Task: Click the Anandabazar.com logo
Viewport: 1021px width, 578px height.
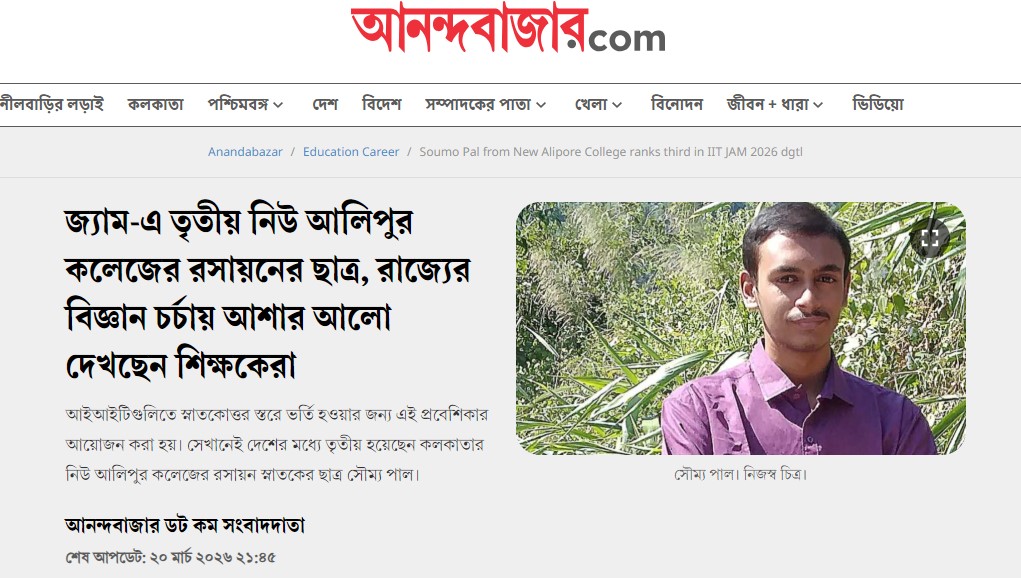Action: (x=509, y=29)
